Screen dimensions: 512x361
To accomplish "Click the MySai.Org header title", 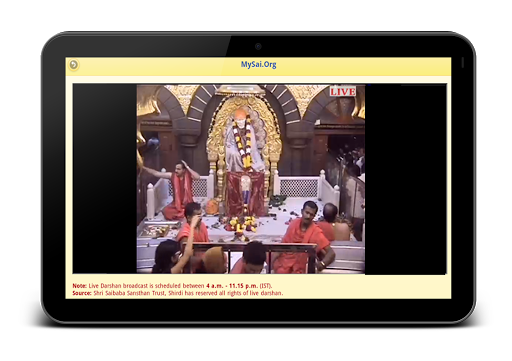I will point(258,64).
